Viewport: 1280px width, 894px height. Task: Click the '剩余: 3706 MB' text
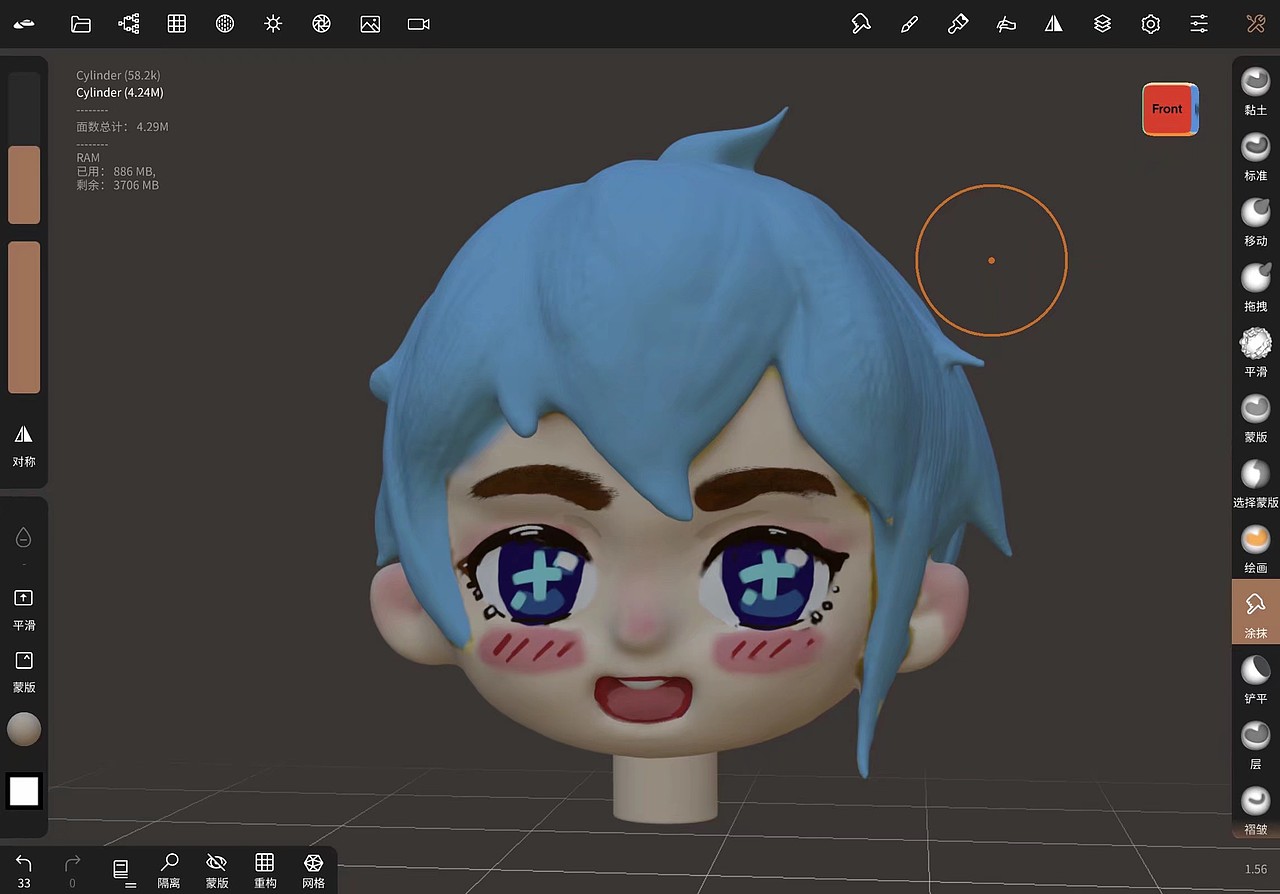click(117, 185)
